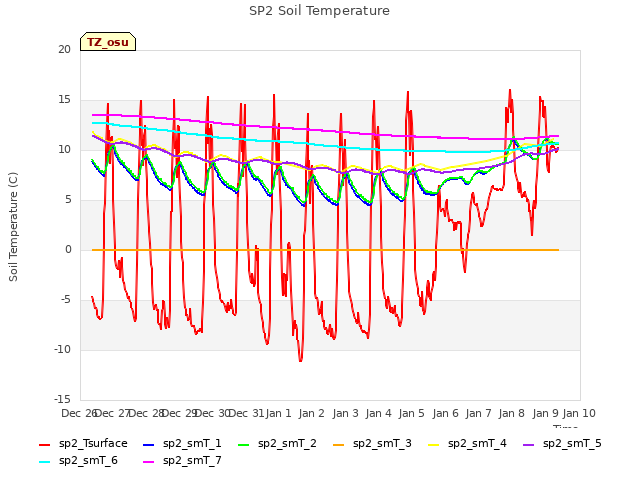The width and height of the screenshot is (640, 480).
Task: Click the chart title SP2 Soil Temperature
Action: pos(319,11)
